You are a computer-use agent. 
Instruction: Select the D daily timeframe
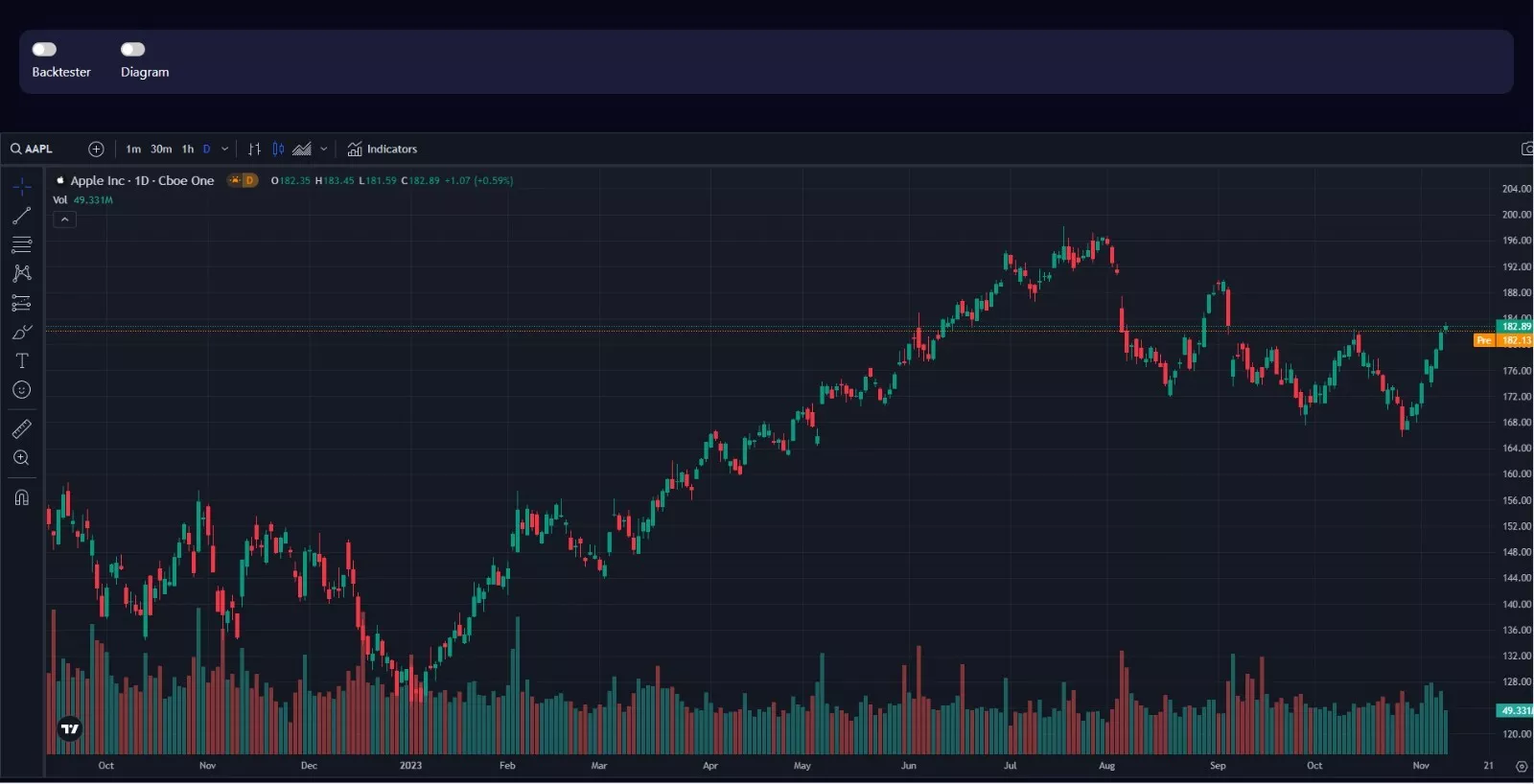pyautogui.click(x=206, y=149)
